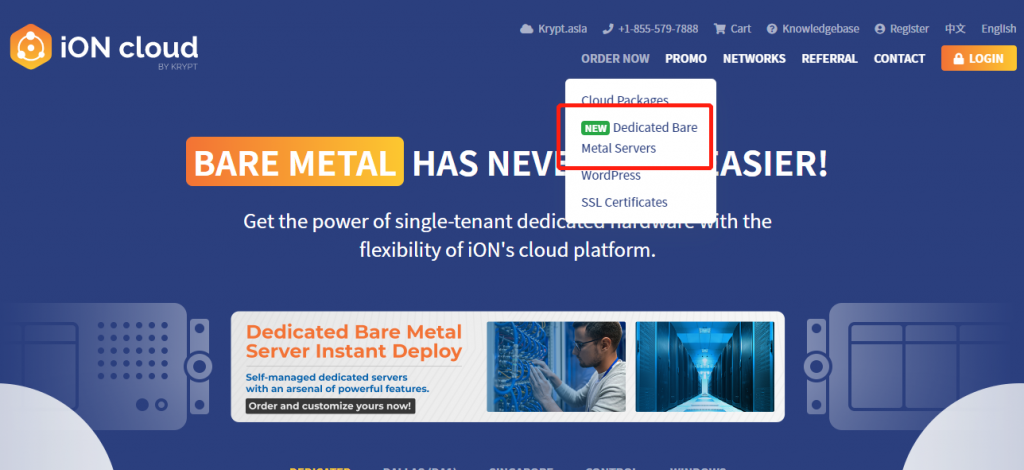This screenshot has height=470, width=1024.
Task: Click the cloud icon beside Krypt.asia
Action: (x=526, y=29)
